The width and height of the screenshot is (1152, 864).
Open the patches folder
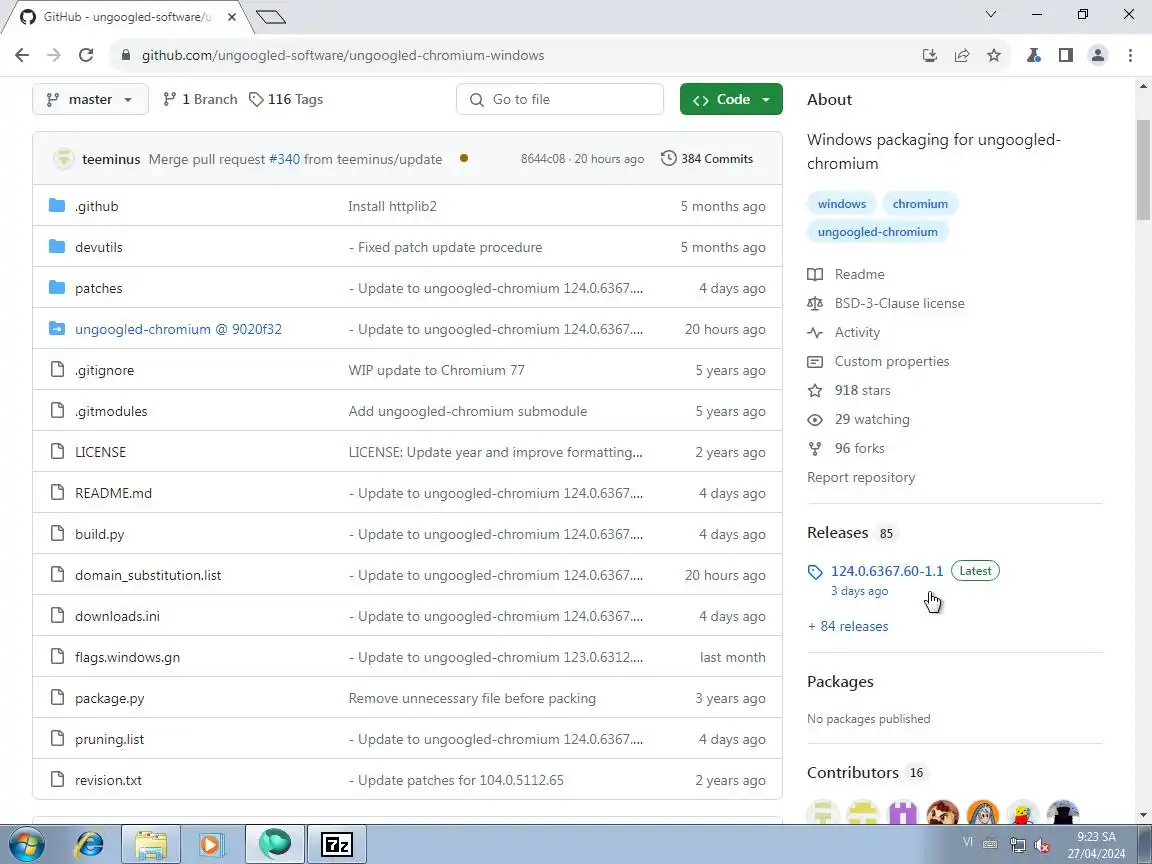click(x=98, y=289)
